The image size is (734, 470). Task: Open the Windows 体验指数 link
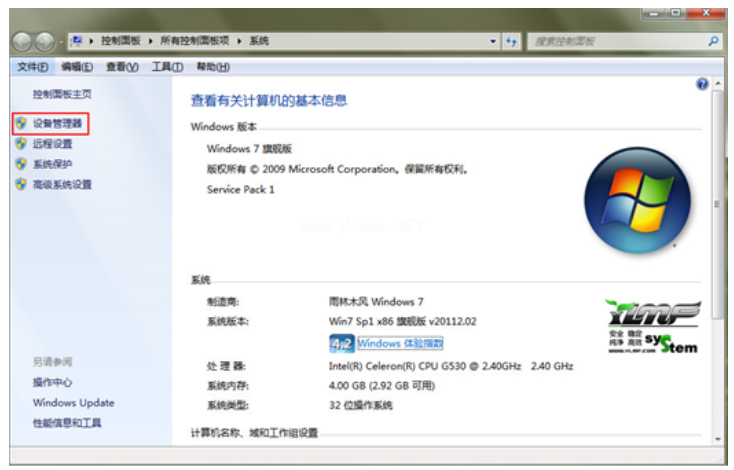pyautogui.click(x=400, y=344)
